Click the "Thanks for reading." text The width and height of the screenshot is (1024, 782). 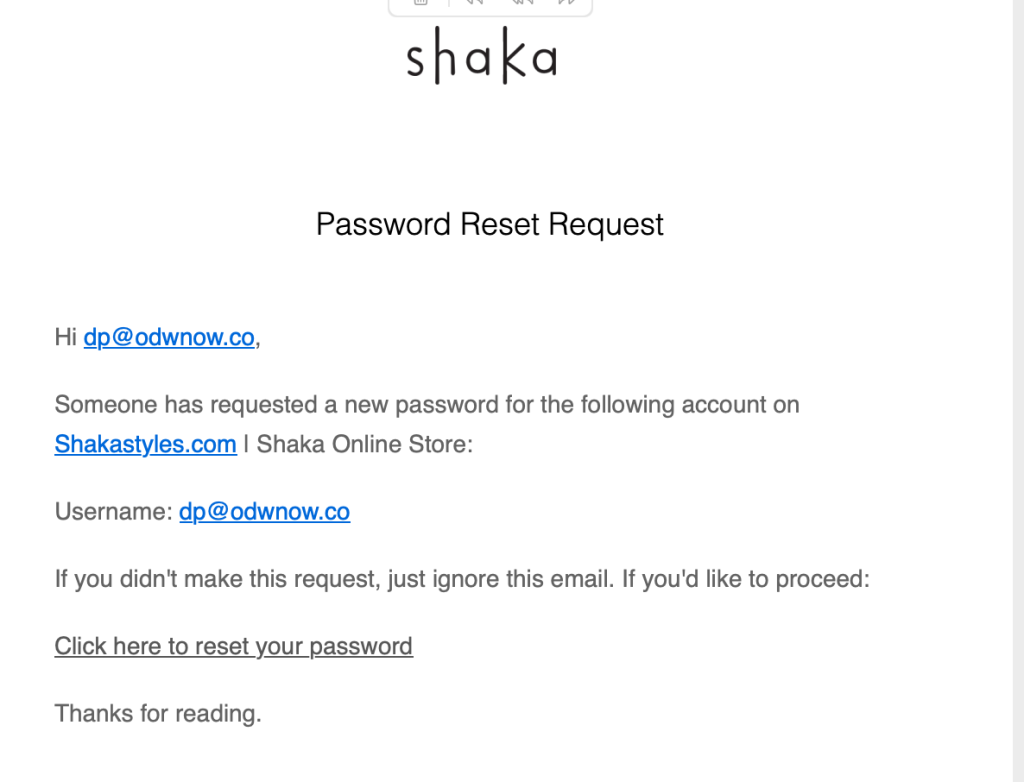(158, 714)
